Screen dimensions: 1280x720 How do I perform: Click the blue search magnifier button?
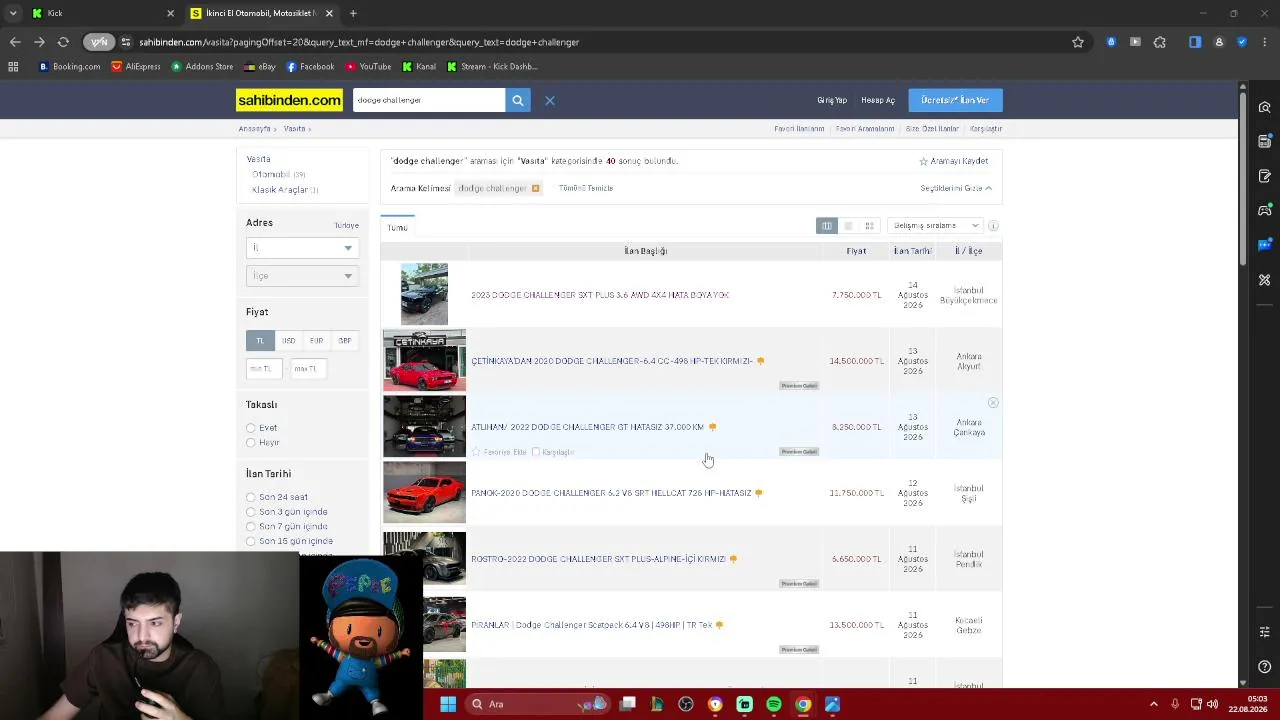(x=517, y=100)
